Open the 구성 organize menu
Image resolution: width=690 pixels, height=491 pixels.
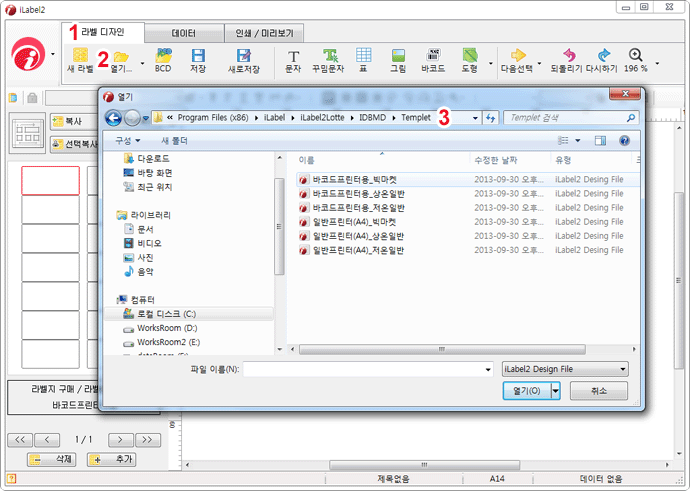[x=128, y=141]
